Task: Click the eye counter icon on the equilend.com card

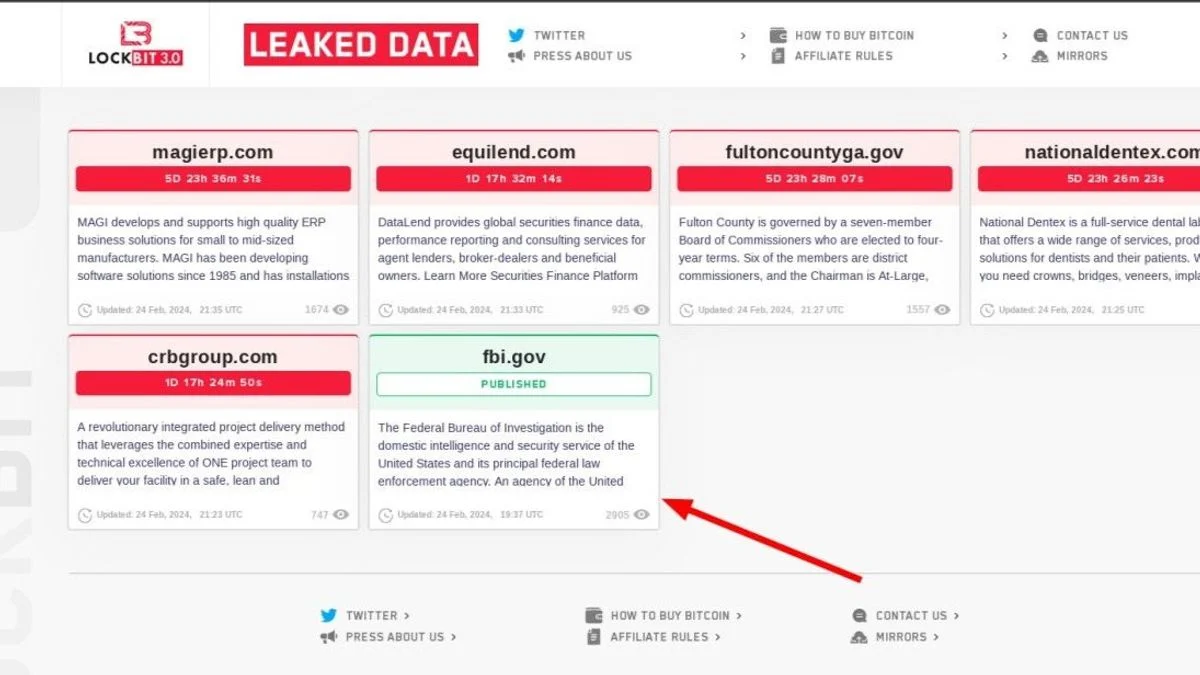Action: [640, 310]
